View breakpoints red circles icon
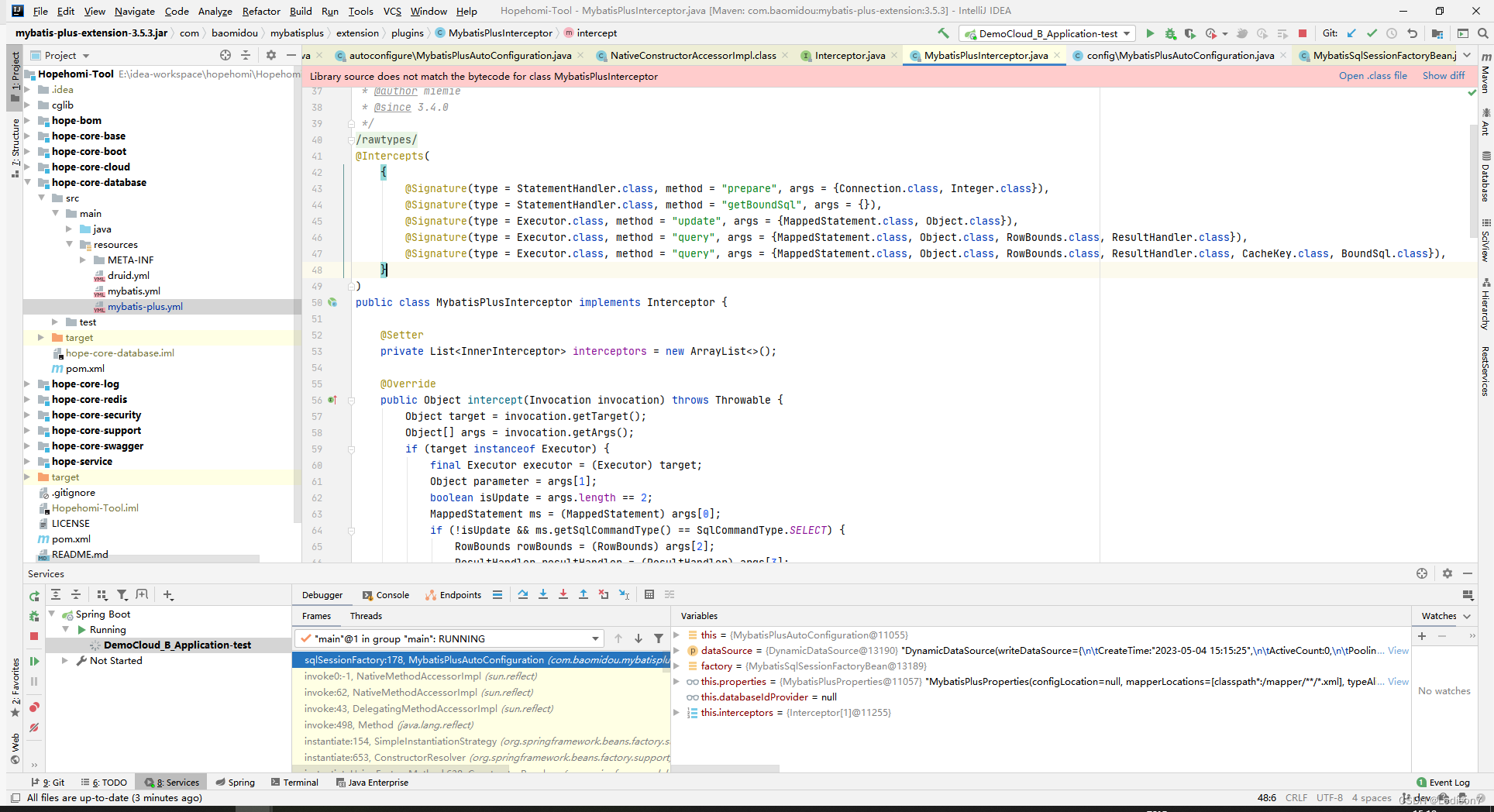This screenshot has height=812, width=1494. coord(34,707)
